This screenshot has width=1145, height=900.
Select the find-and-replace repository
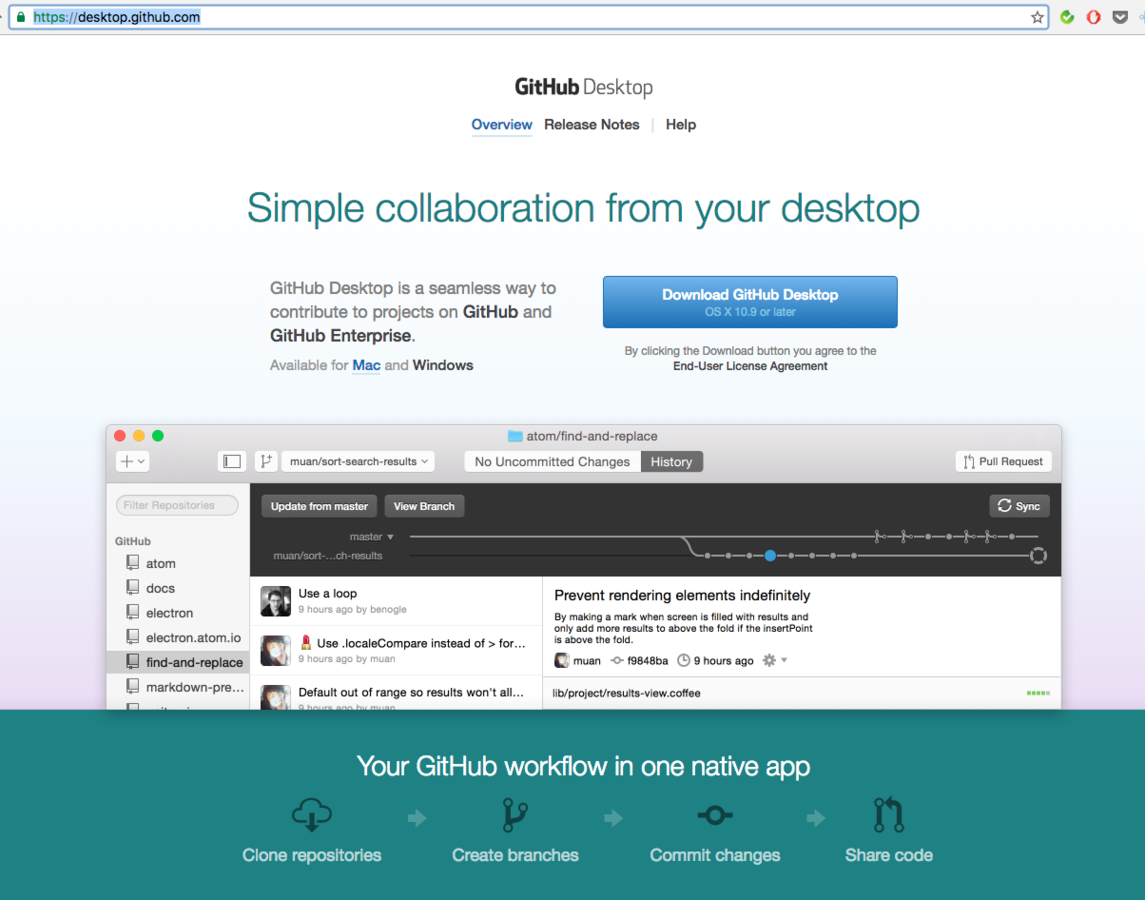(178, 662)
